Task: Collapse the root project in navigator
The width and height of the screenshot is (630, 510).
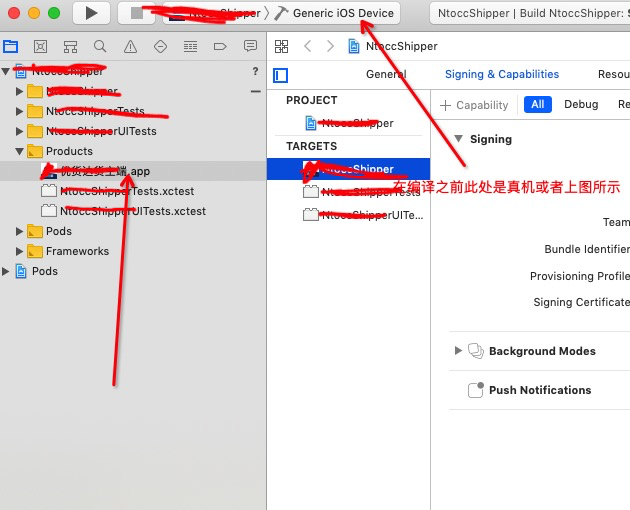Action: click(6, 72)
